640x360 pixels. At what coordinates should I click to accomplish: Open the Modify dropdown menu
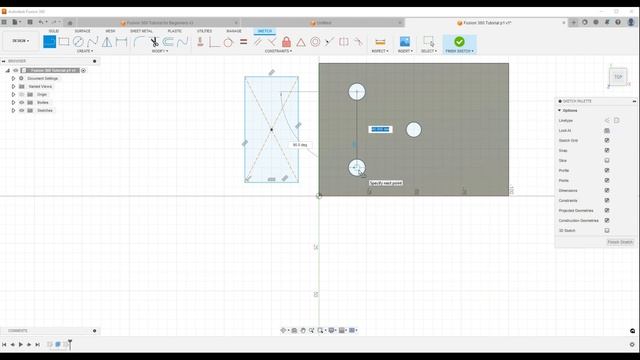pos(160,51)
